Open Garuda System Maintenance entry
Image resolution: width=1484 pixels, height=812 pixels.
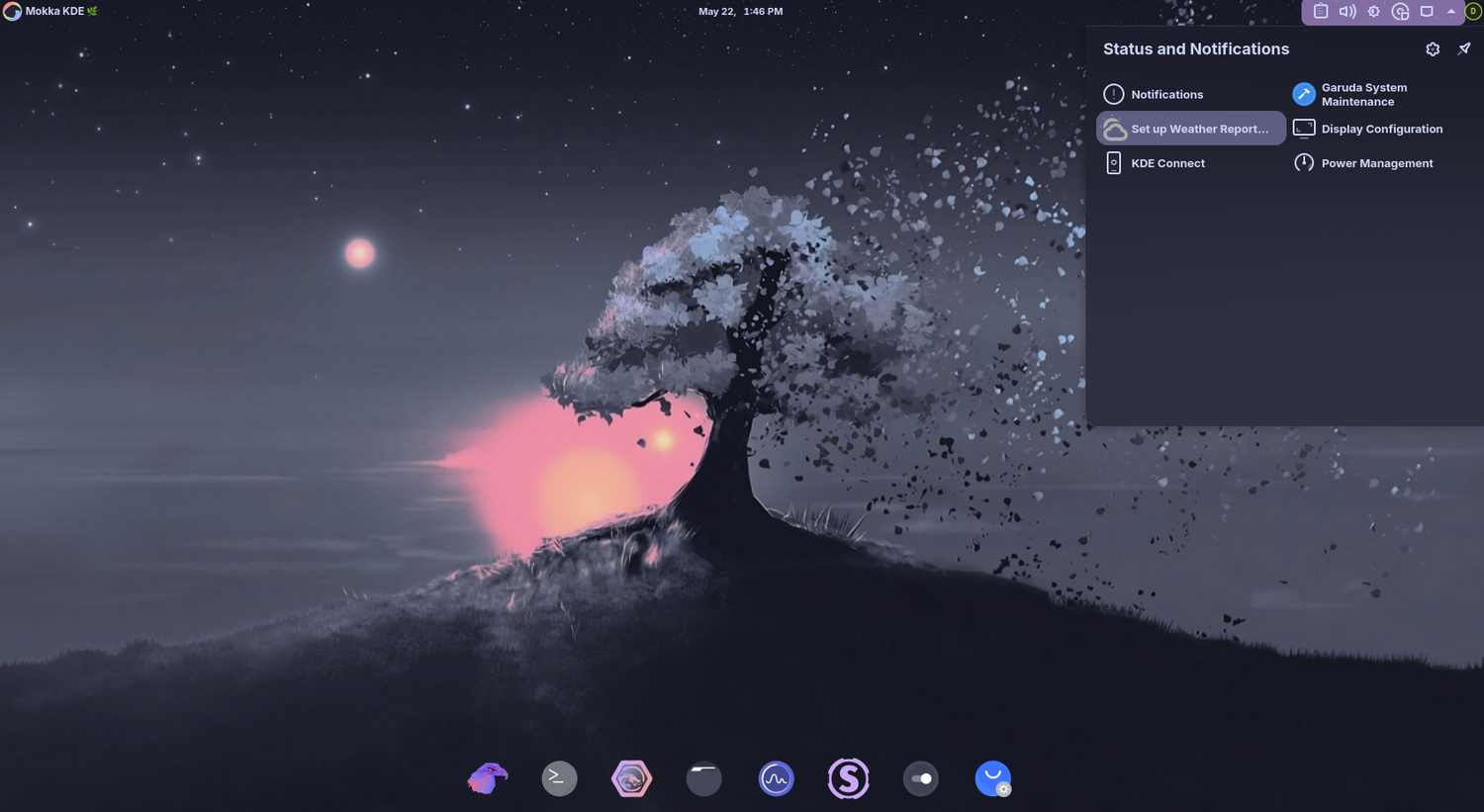point(1381,95)
